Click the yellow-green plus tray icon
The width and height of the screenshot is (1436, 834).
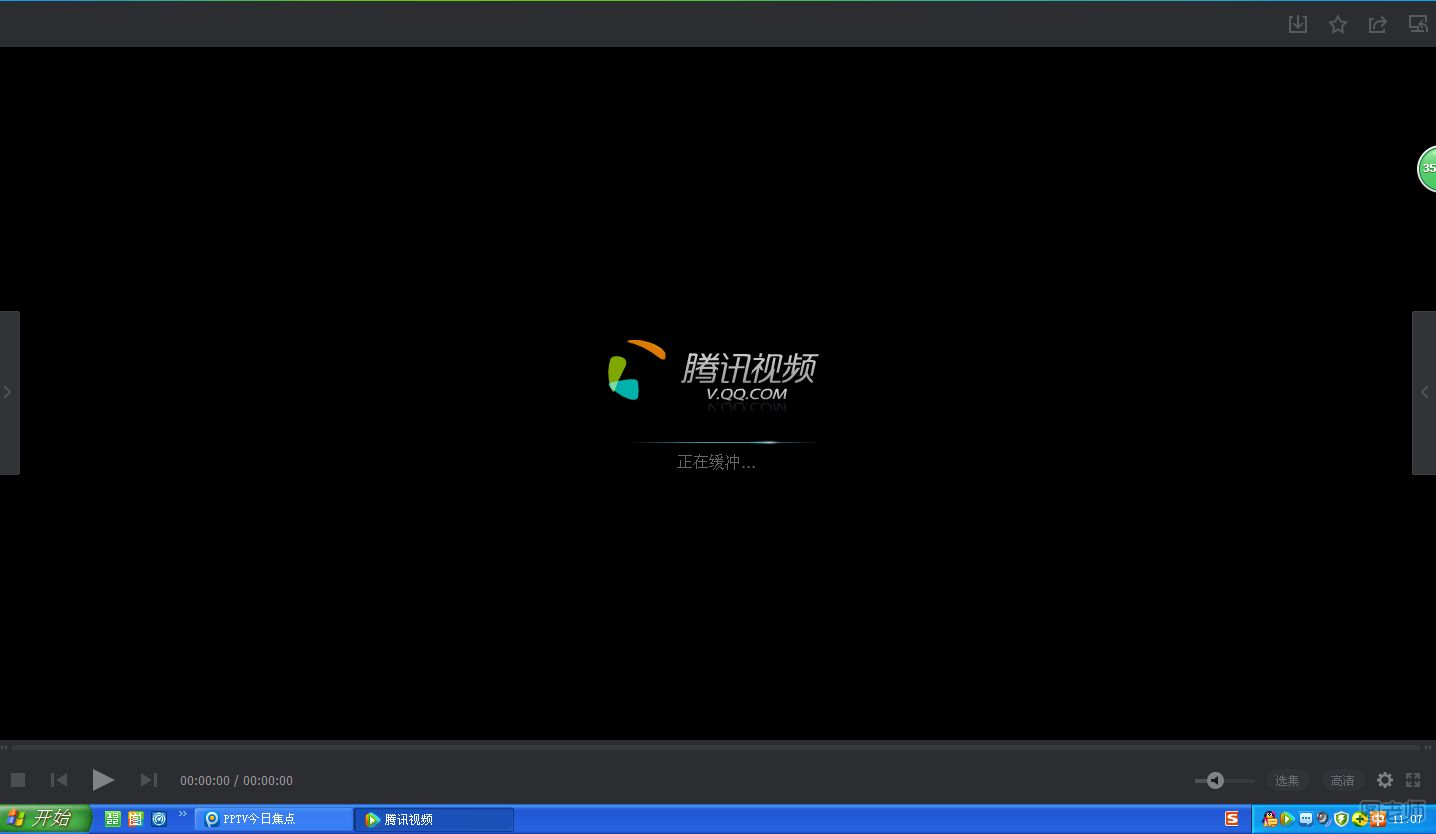click(1359, 819)
